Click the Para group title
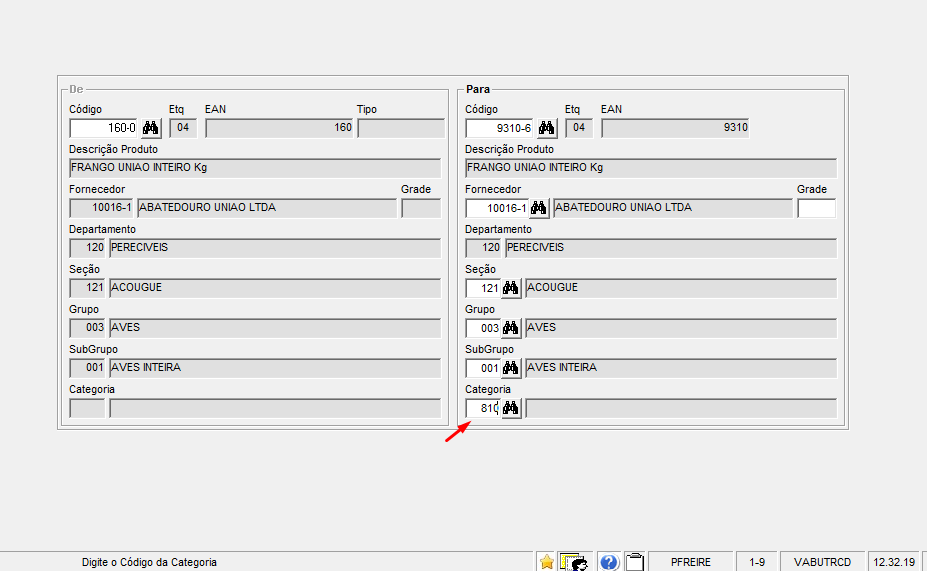 (x=478, y=89)
